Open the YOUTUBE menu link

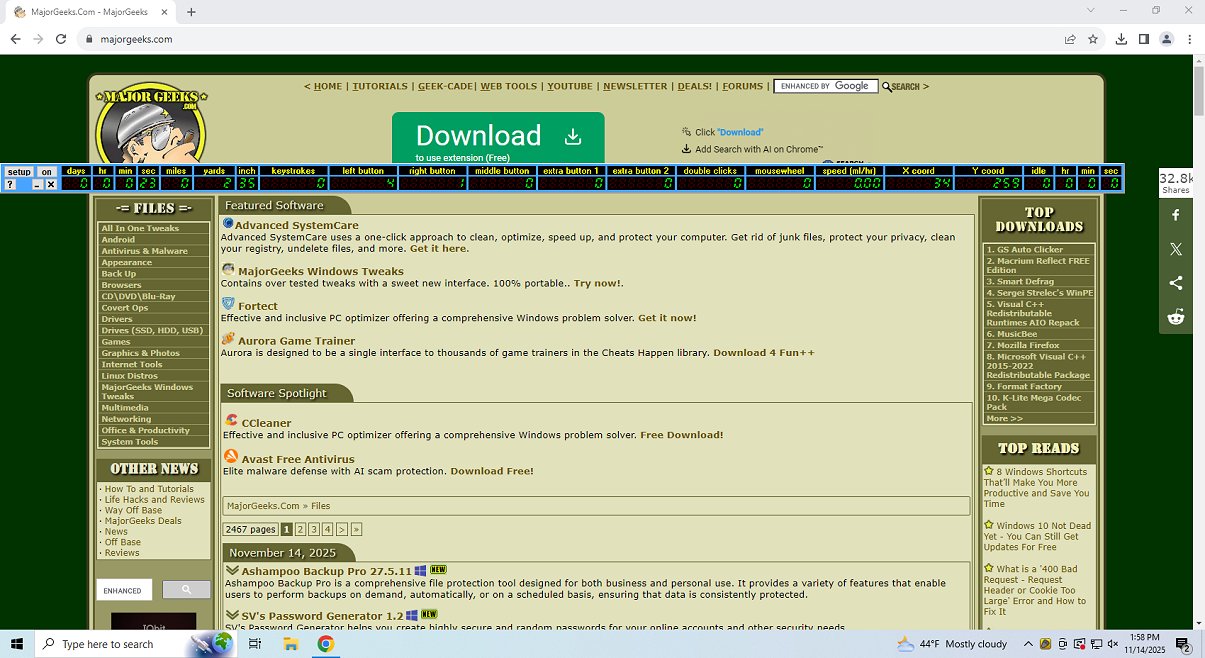[x=570, y=86]
